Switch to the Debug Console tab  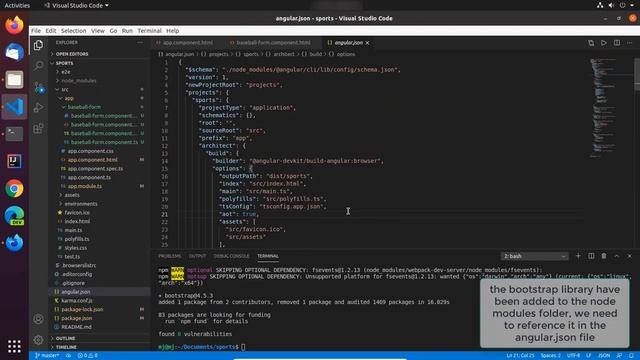pos(231,256)
